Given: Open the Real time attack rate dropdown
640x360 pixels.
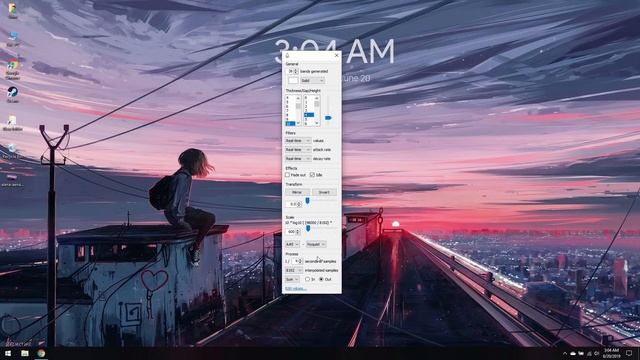Looking at the screenshot, I should click(298, 150).
